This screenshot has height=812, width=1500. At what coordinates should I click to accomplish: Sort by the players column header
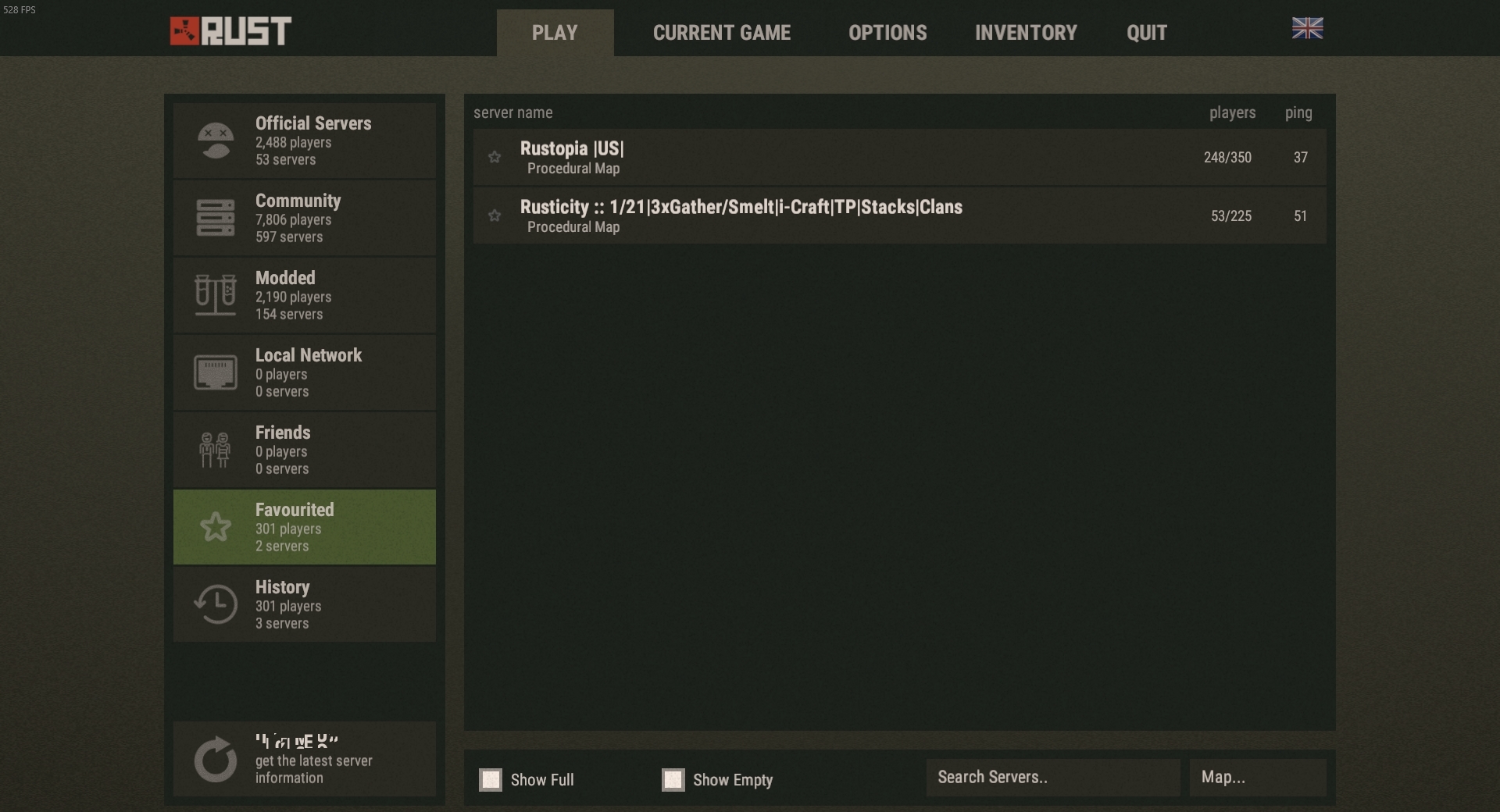[x=1233, y=112]
